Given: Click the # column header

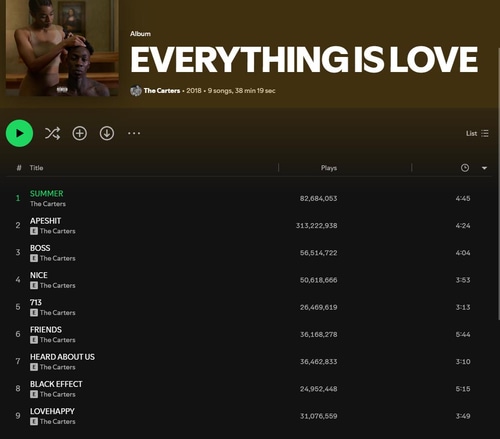Looking at the screenshot, I should 19,168.
